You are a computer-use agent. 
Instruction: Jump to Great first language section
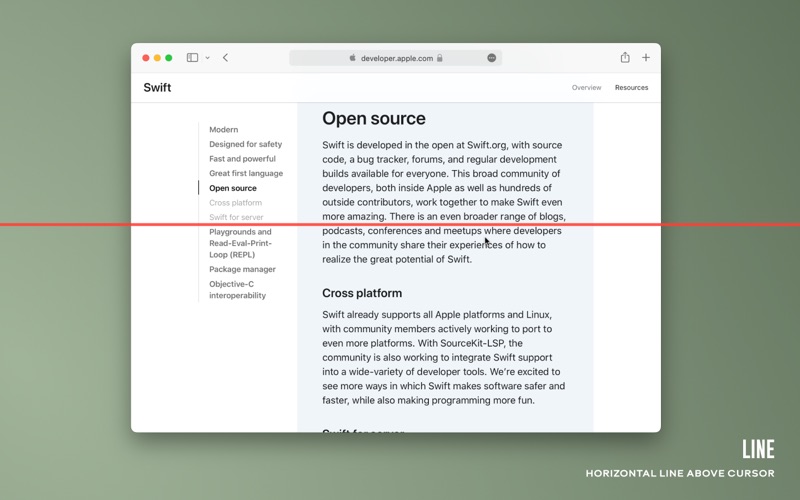246,173
